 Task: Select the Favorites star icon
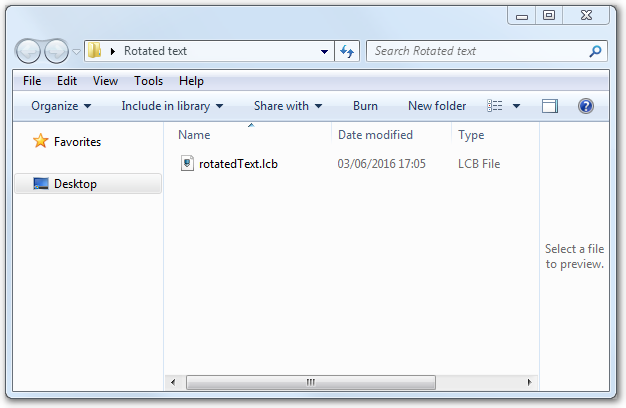[40, 142]
